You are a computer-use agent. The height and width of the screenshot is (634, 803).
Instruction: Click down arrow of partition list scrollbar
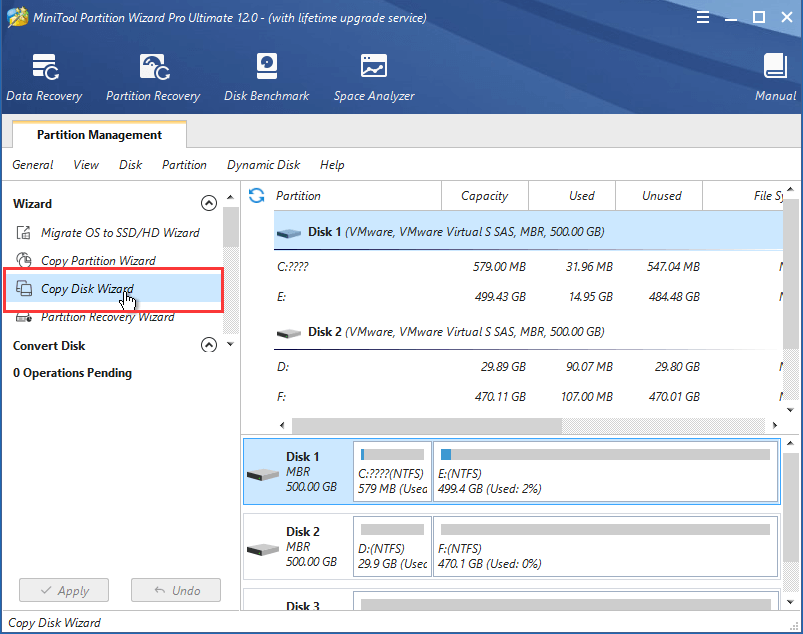790,410
